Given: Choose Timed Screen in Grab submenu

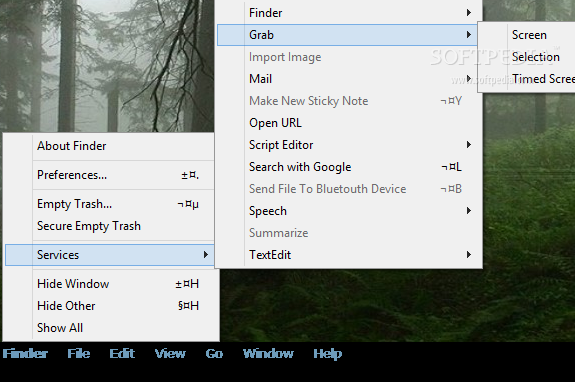Looking at the screenshot, I should pos(528,79).
